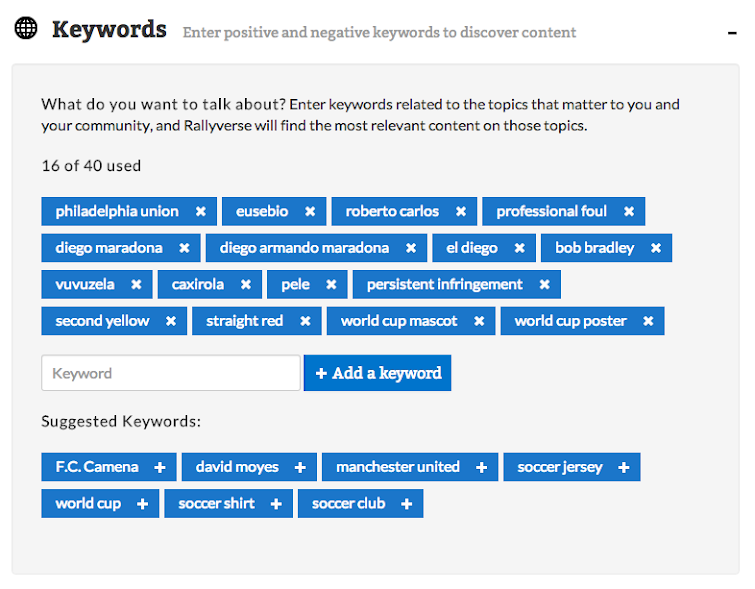Add suggested 'world cup' plus icon
The image size is (755, 589).
[143, 504]
